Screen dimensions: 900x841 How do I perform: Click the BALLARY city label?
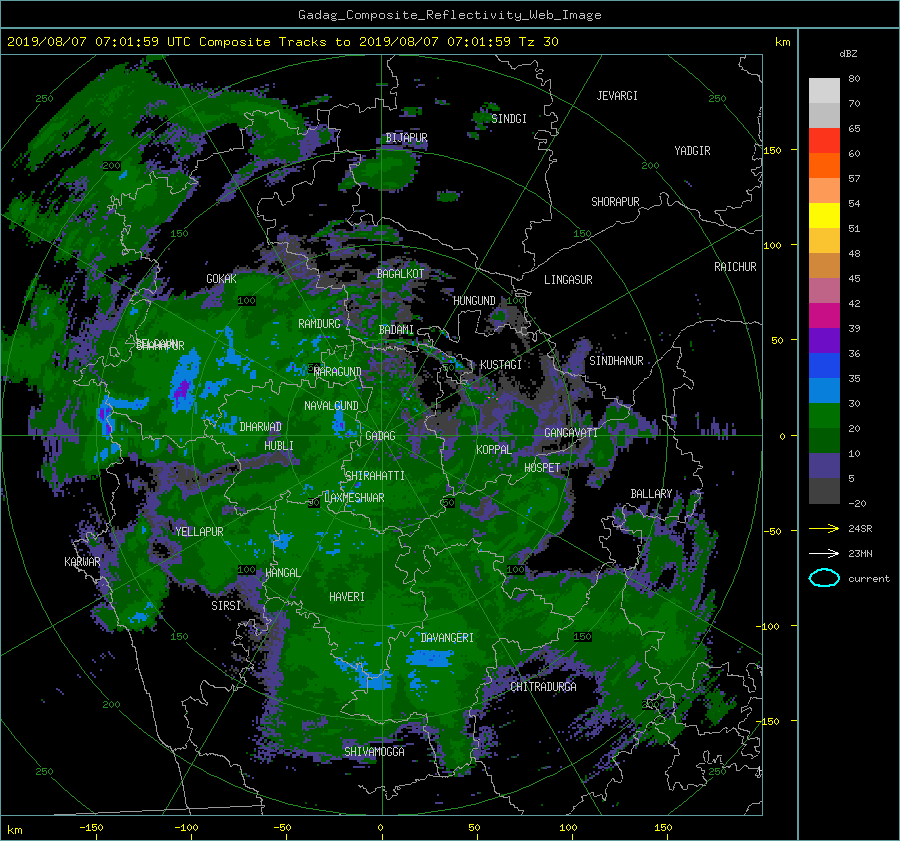point(651,494)
